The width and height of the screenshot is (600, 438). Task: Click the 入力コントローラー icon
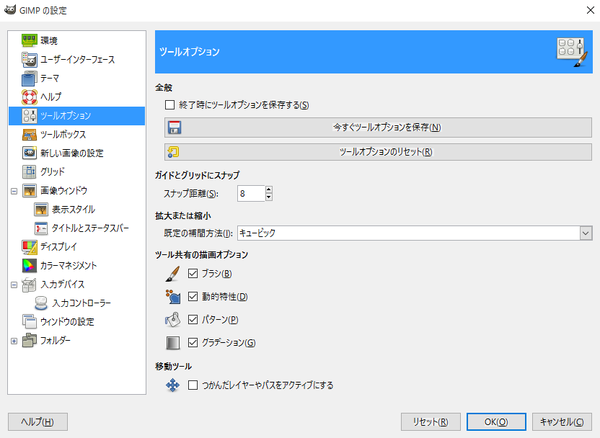pyautogui.click(x=41, y=303)
